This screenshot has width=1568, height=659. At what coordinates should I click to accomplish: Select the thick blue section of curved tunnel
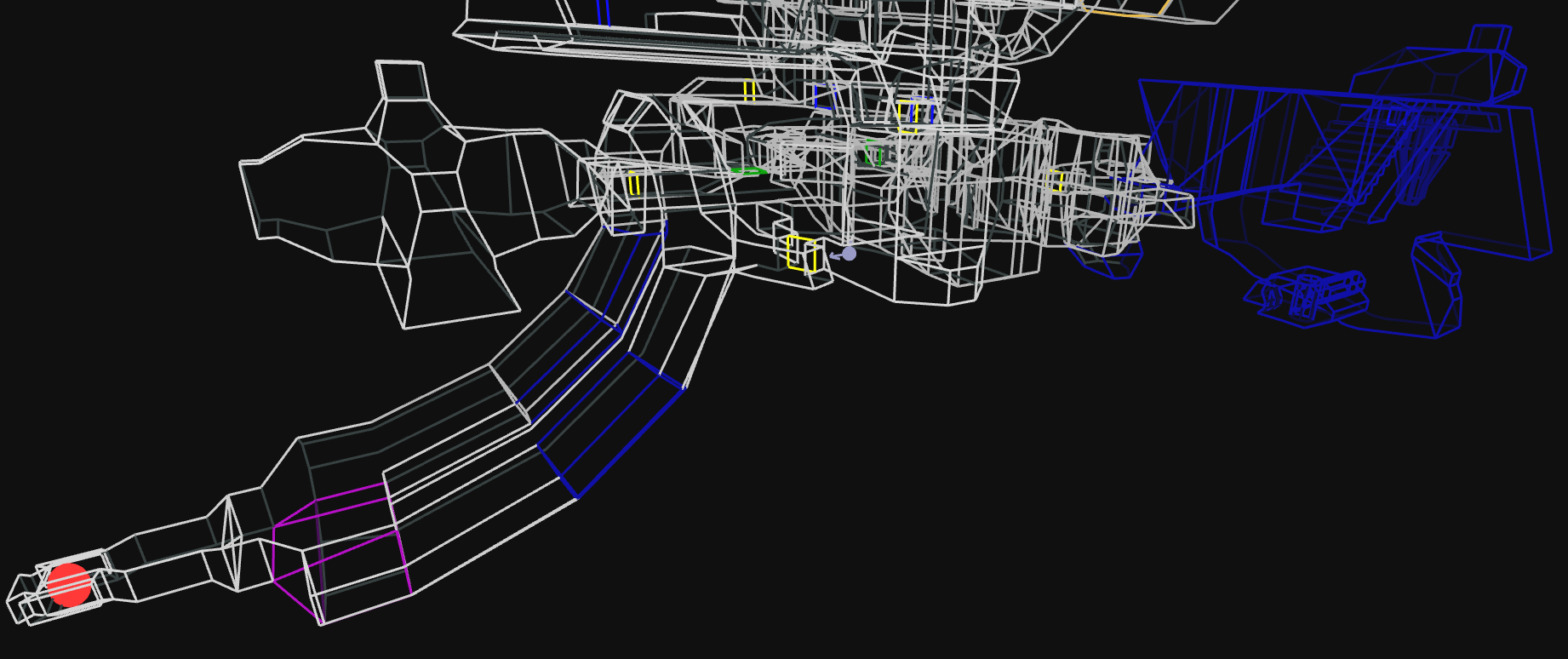point(611,426)
